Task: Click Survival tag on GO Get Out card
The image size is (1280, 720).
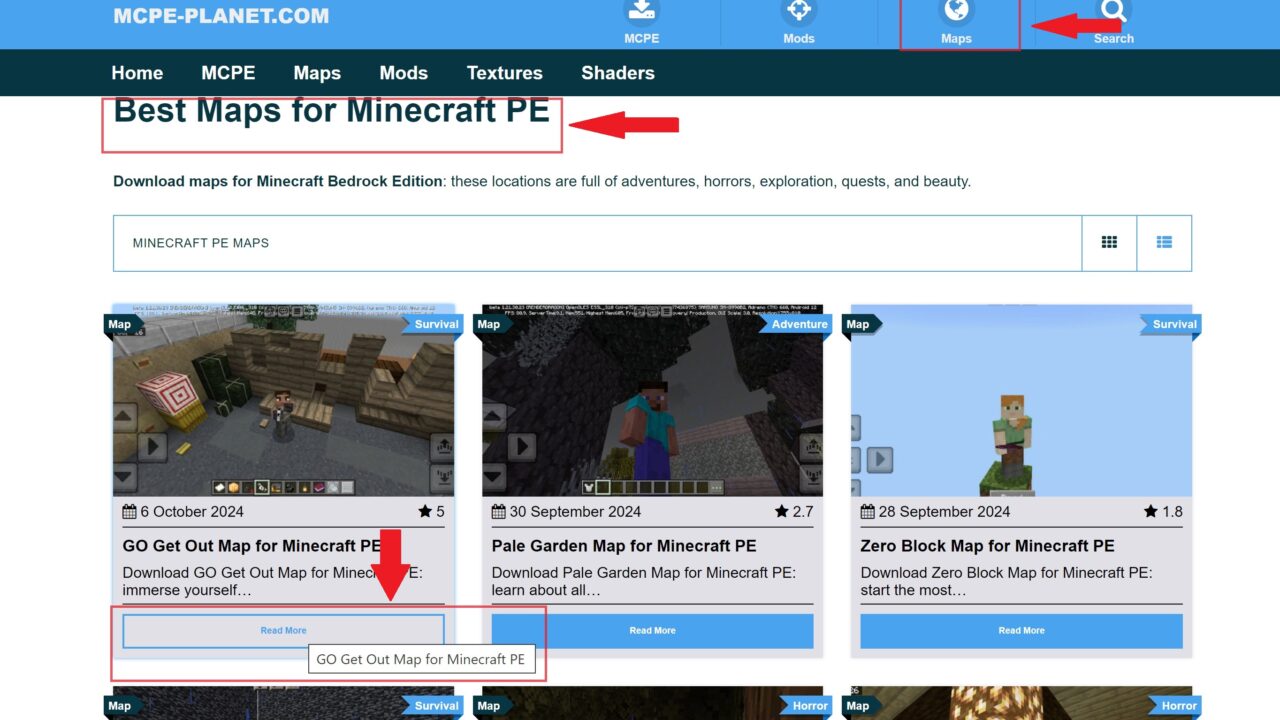Action: point(433,324)
